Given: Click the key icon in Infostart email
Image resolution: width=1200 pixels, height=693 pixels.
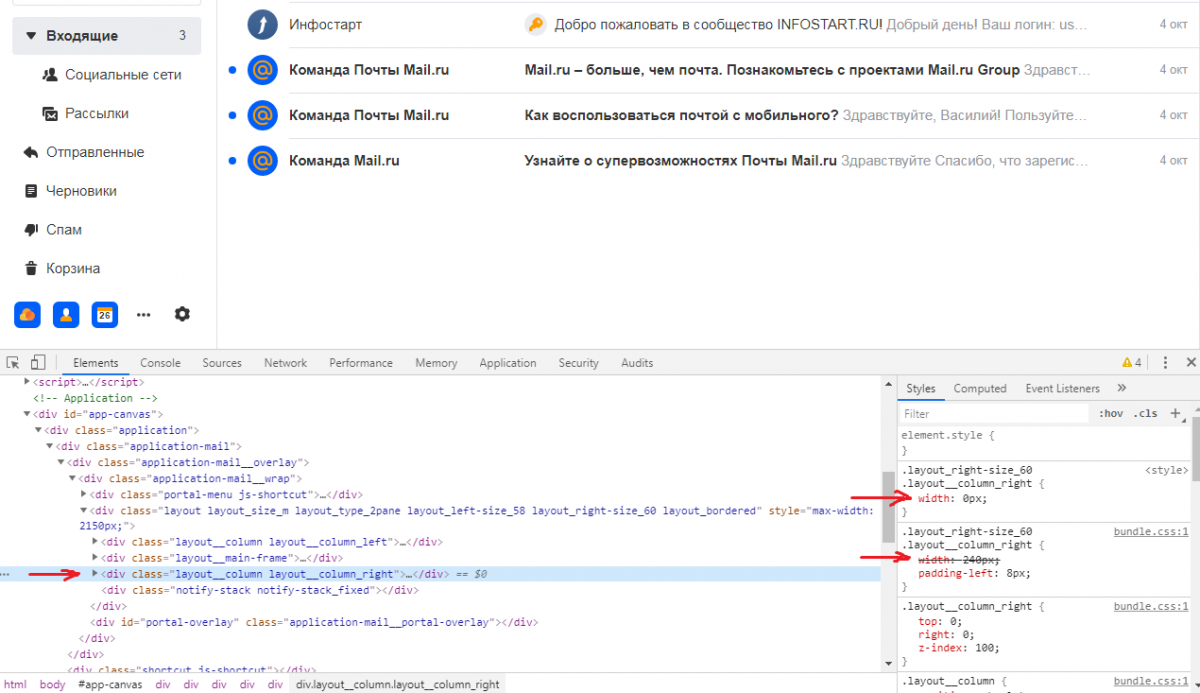Looking at the screenshot, I should tap(535, 24).
